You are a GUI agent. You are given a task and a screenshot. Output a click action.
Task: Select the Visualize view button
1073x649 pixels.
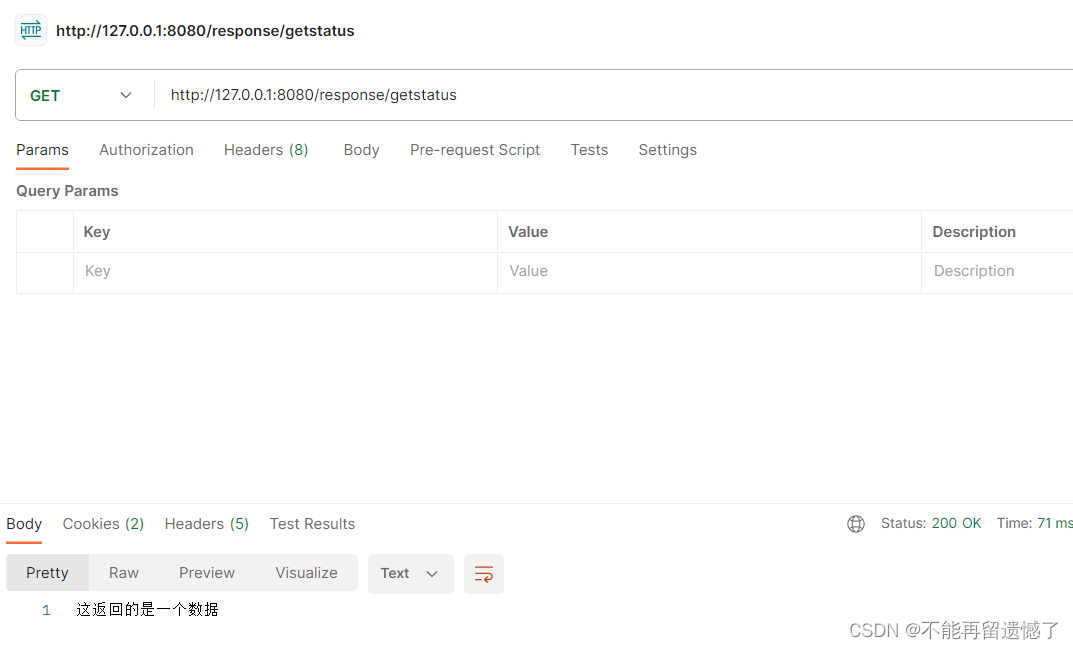pos(307,573)
